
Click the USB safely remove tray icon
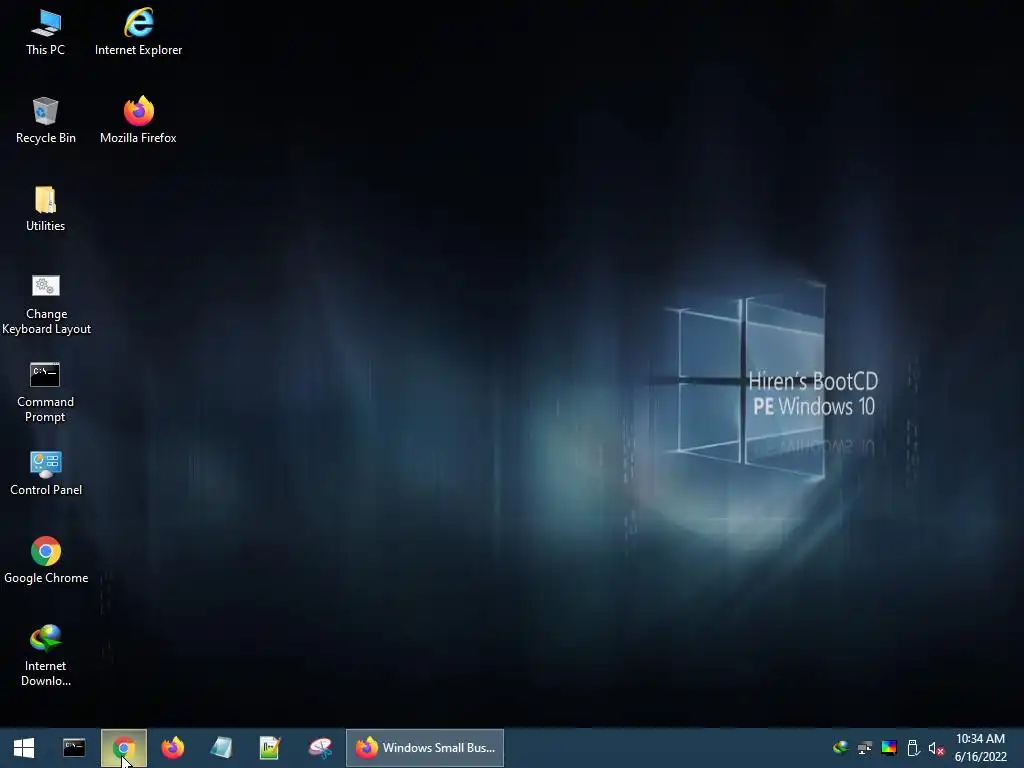click(x=914, y=748)
